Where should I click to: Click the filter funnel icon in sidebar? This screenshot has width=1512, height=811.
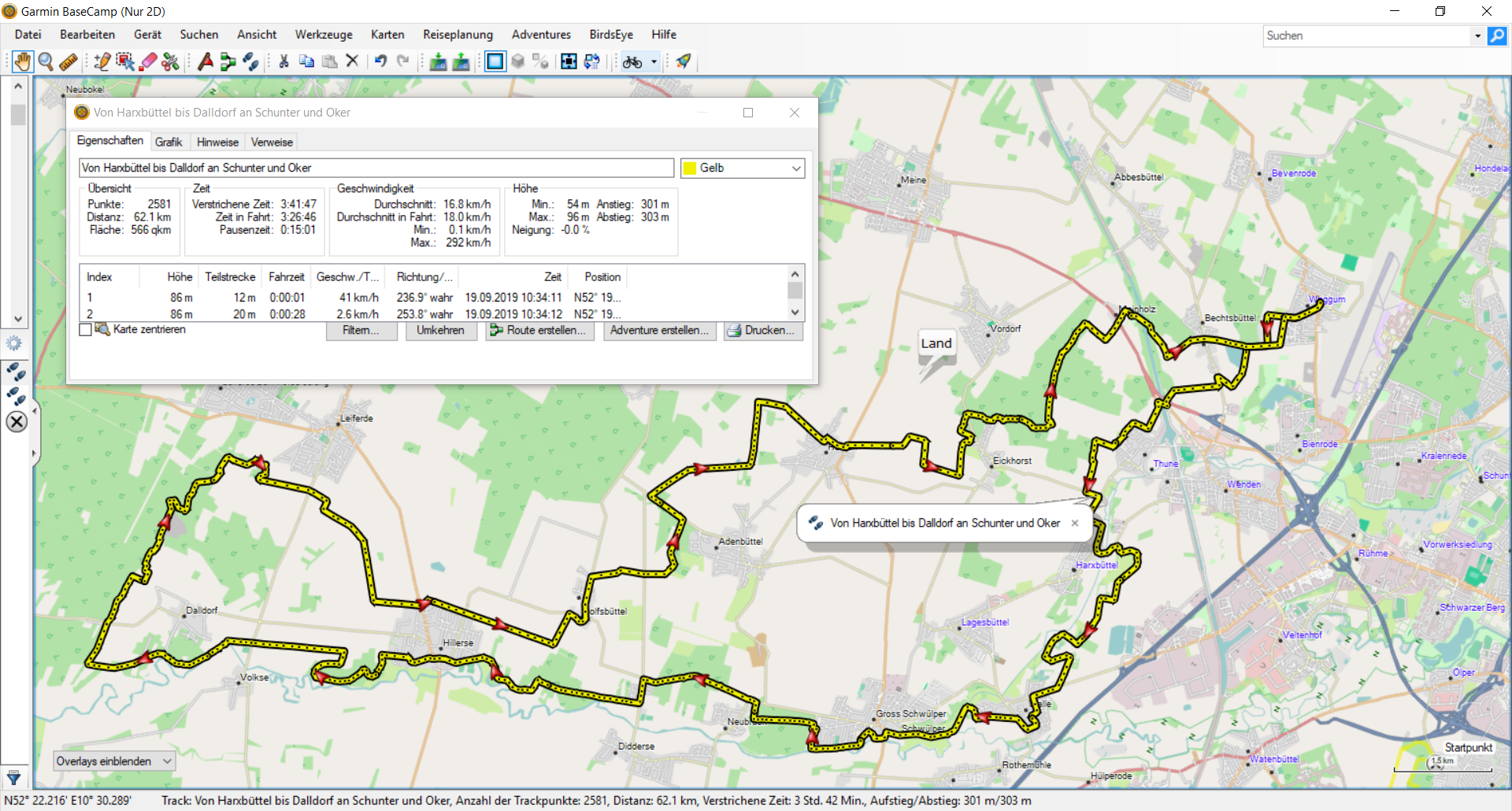pyautogui.click(x=13, y=779)
